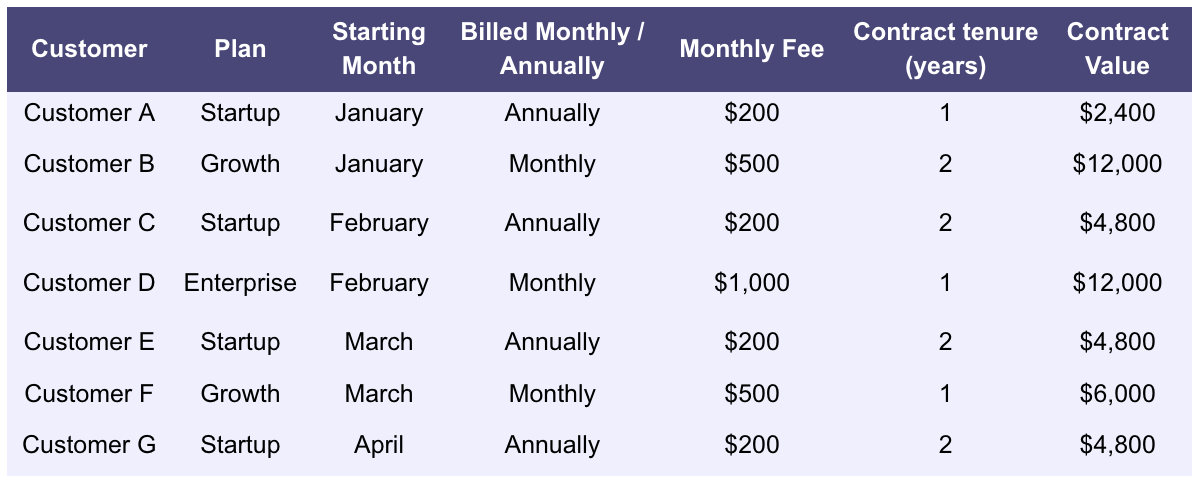Select the Enterprise plan cell
Viewport: 1202px width, 484px height.
point(240,283)
